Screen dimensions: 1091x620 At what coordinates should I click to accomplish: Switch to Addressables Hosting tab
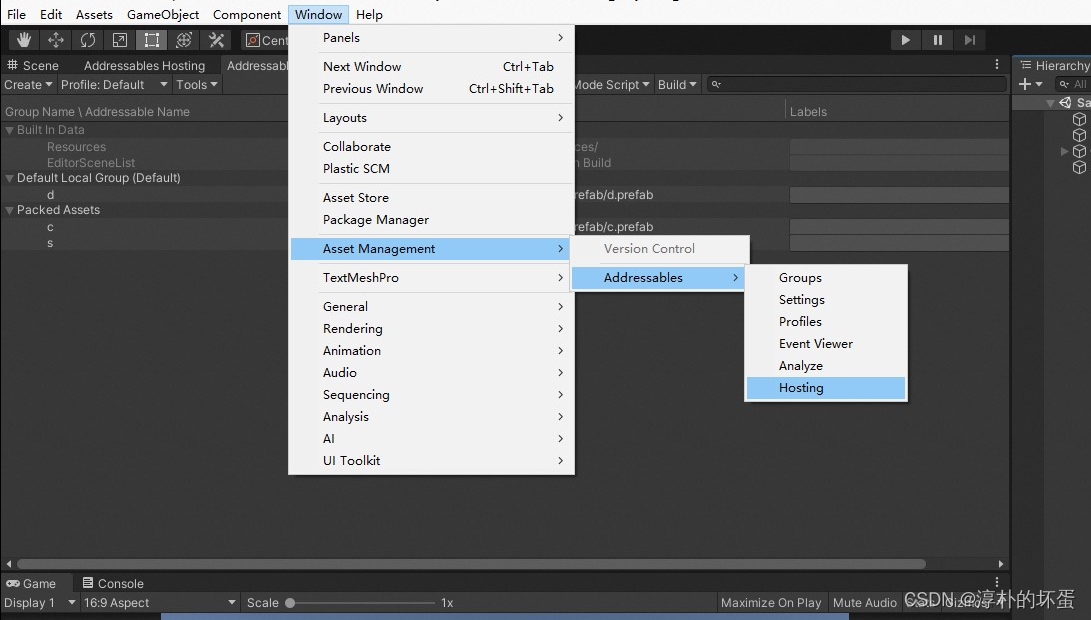pyautogui.click(x=144, y=65)
